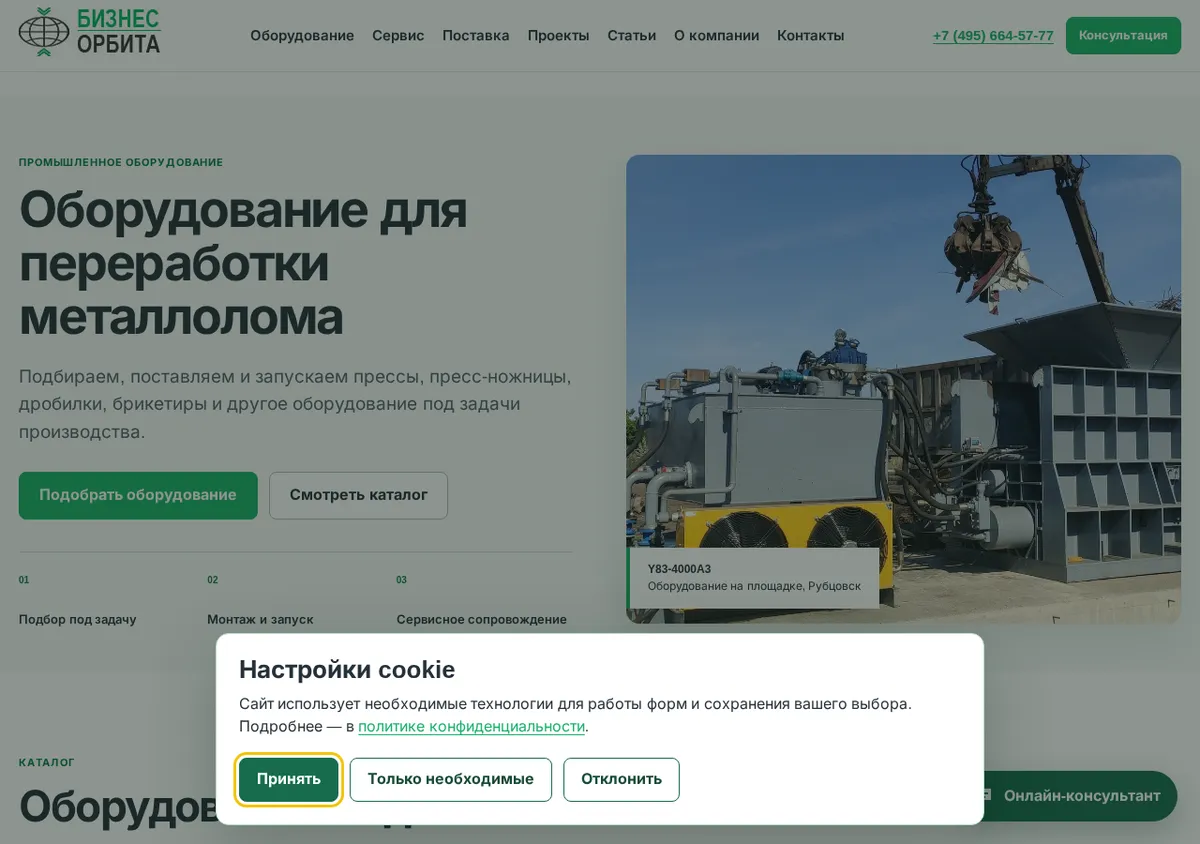1200x844 pixels.
Task: Choose Только необходимые cookies
Action: point(451,779)
